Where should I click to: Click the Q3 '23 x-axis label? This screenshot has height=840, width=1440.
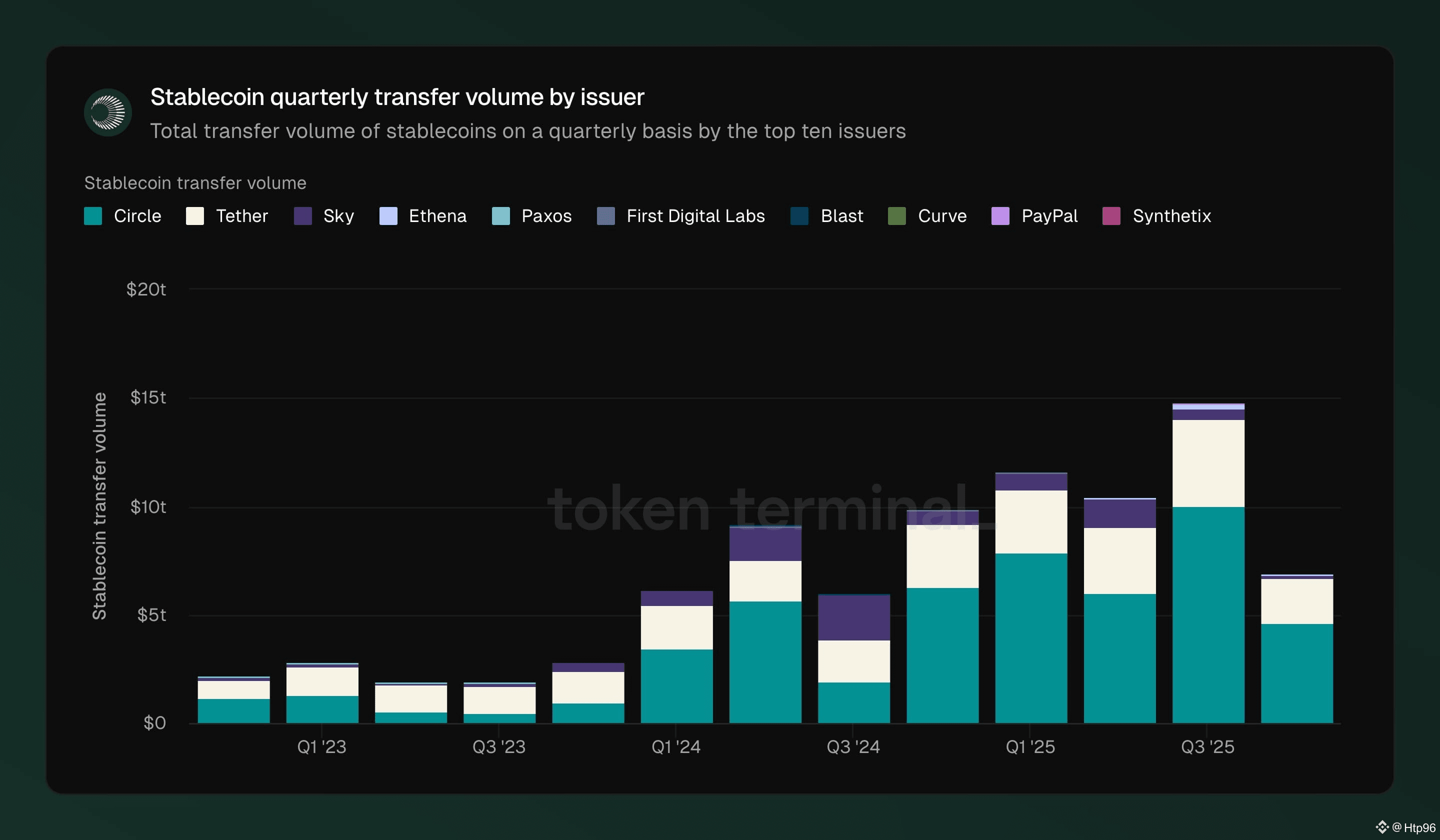498,746
